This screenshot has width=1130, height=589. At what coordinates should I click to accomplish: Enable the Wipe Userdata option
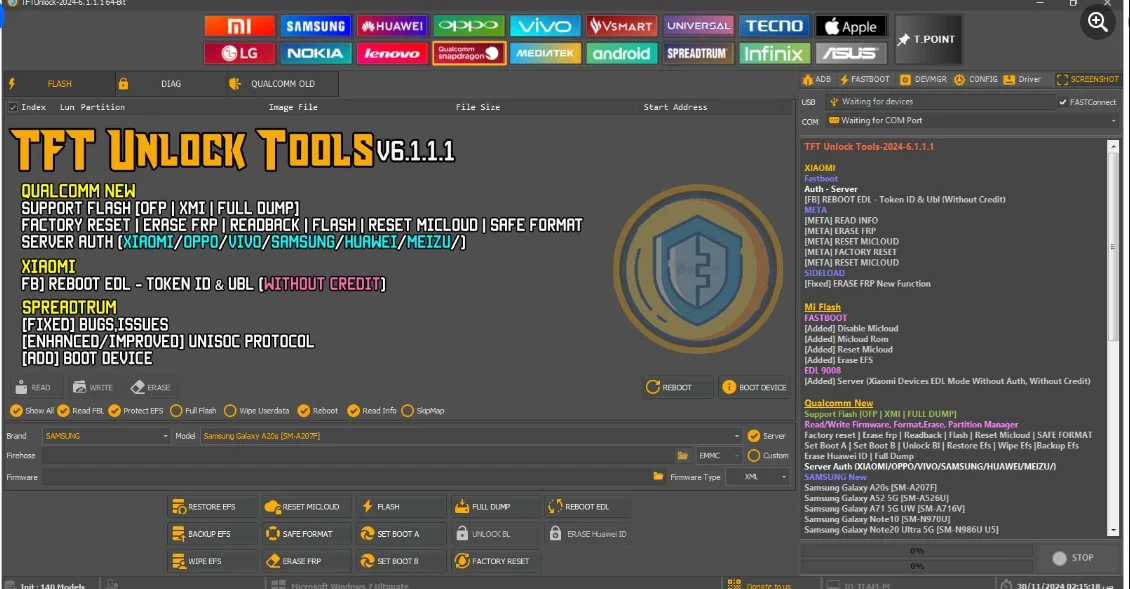(x=257, y=410)
